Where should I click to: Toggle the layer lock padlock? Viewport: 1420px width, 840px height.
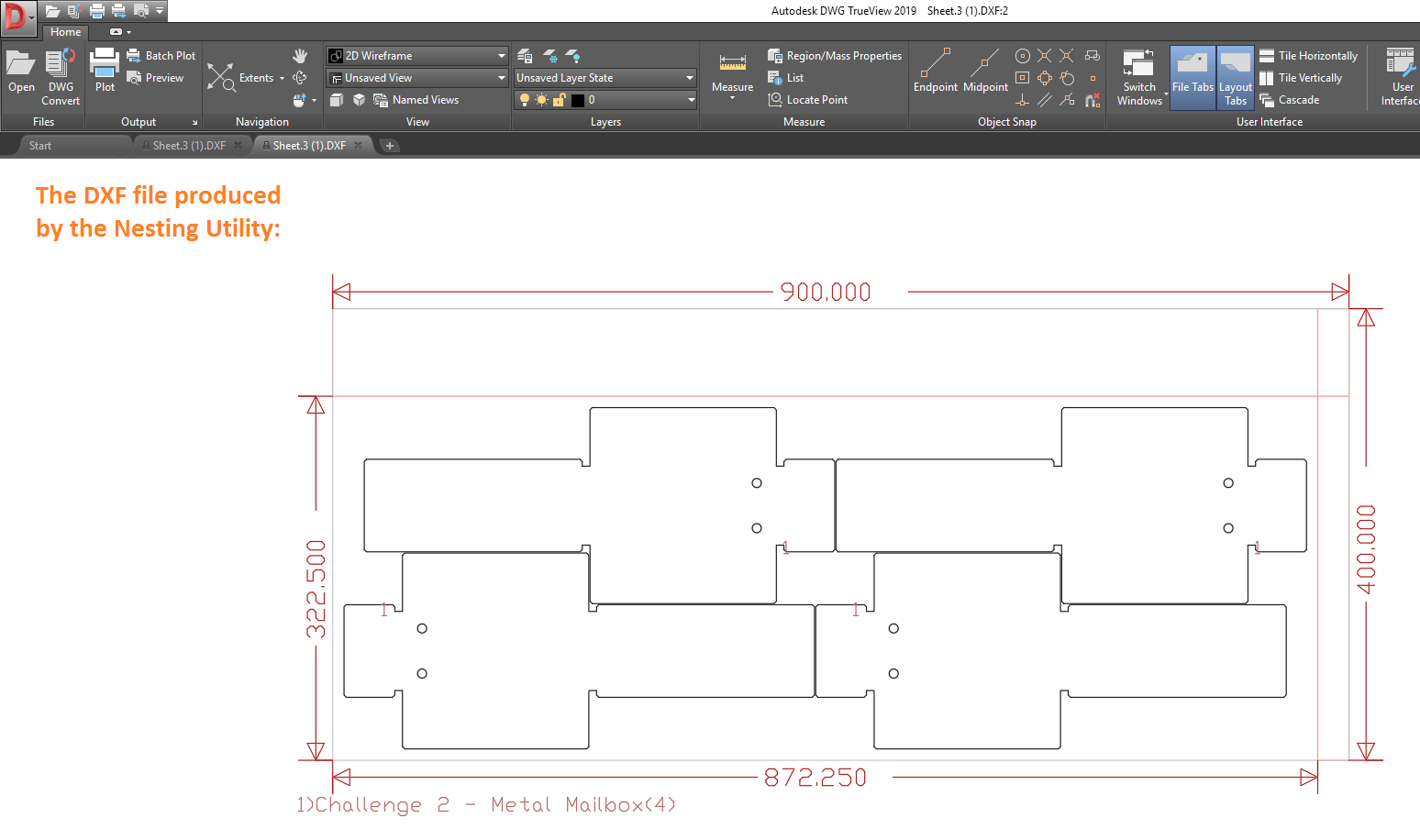pyautogui.click(x=559, y=99)
